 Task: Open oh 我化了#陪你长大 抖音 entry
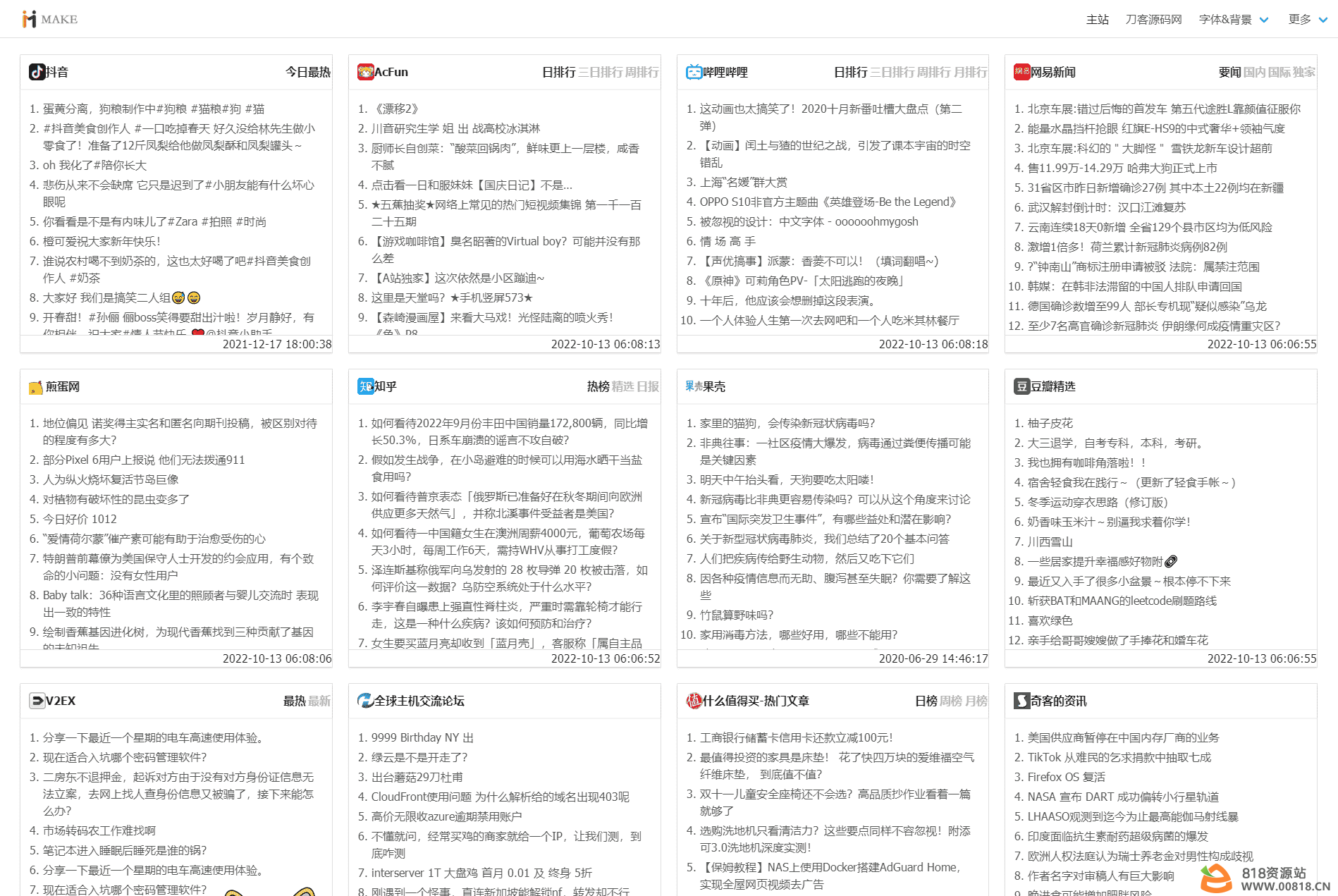click(x=94, y=165)
